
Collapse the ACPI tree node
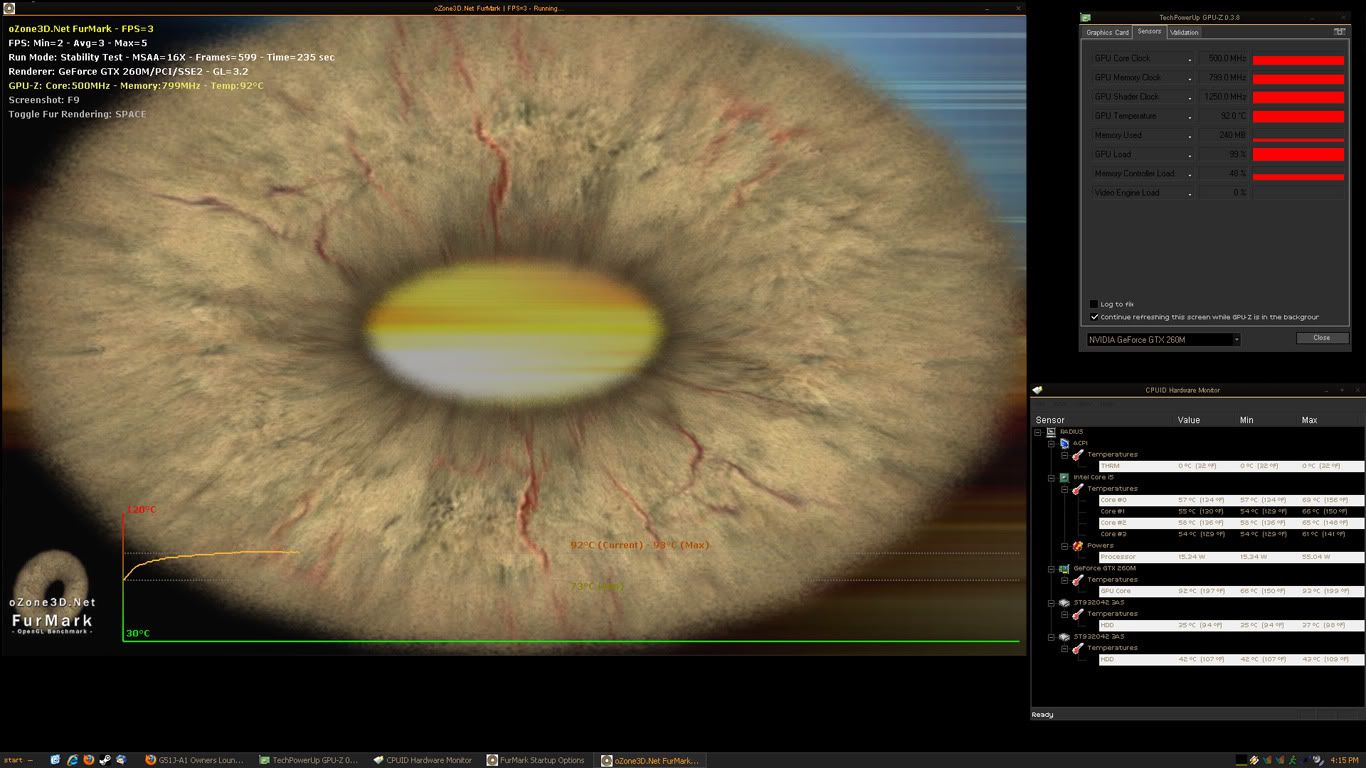pyautogui.click(x=1052, y=443)
